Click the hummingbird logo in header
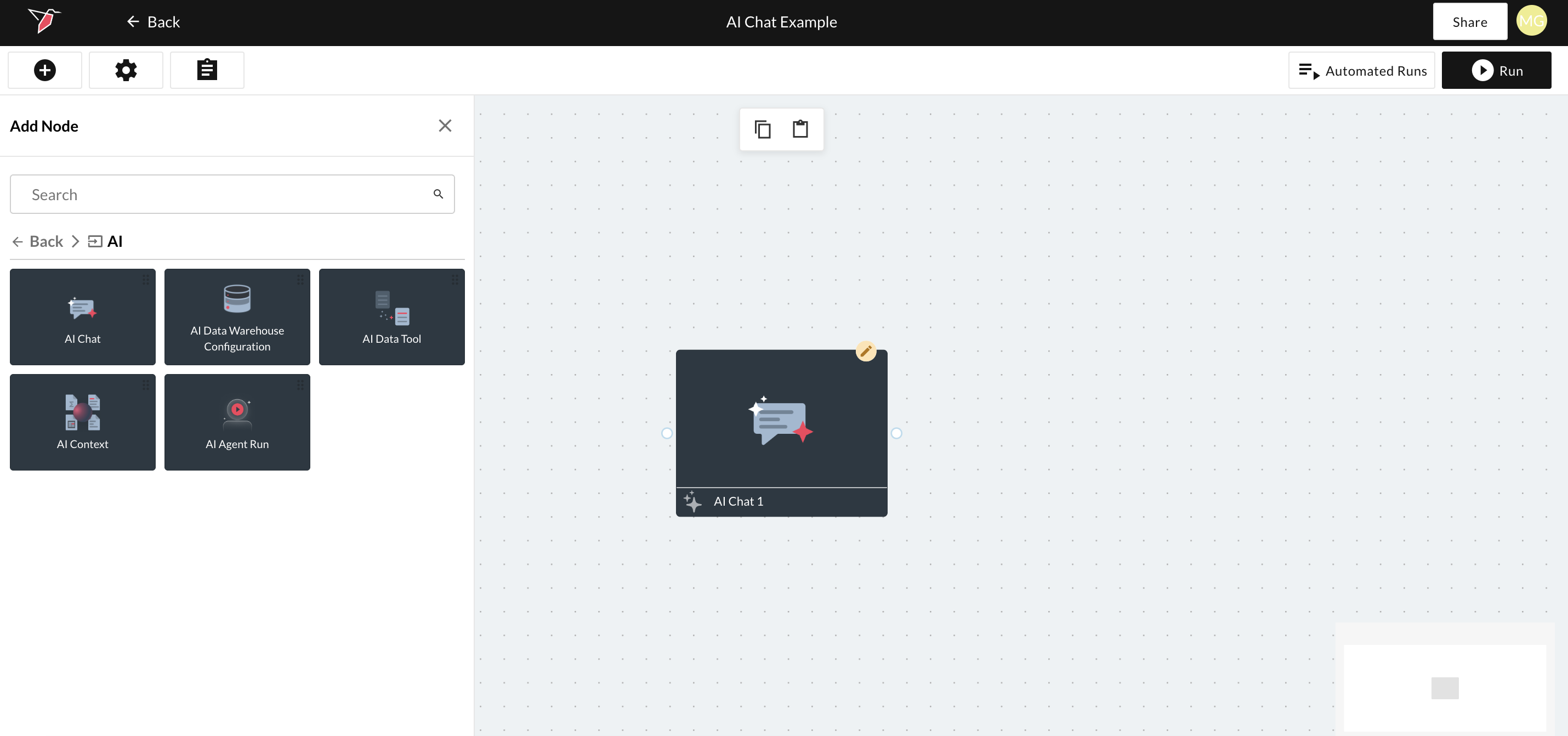1568x736 pixels. (x=44, y=21)
